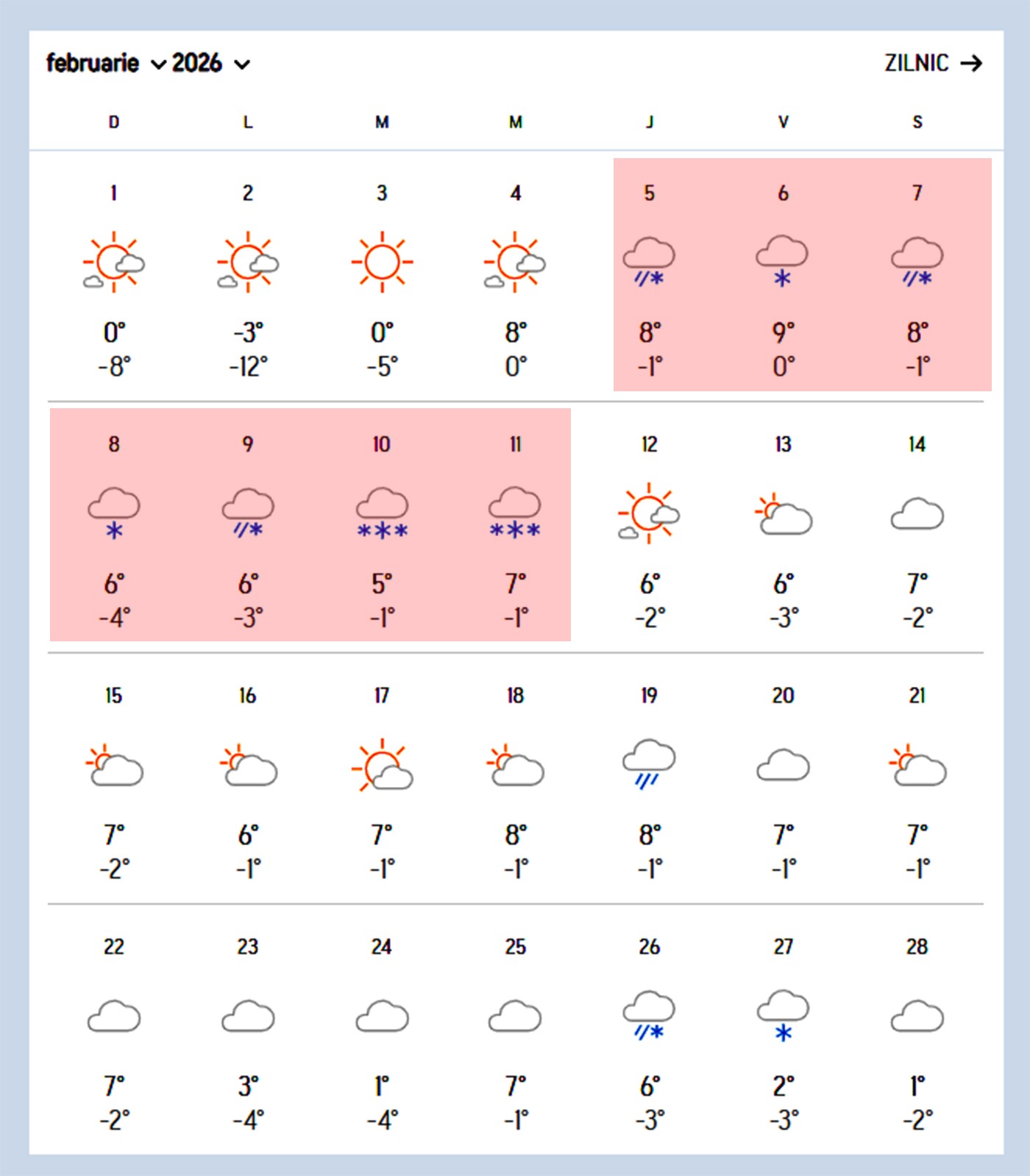Click the sleet cloud icon on February 5
1030x1176 pixels.
649,262
